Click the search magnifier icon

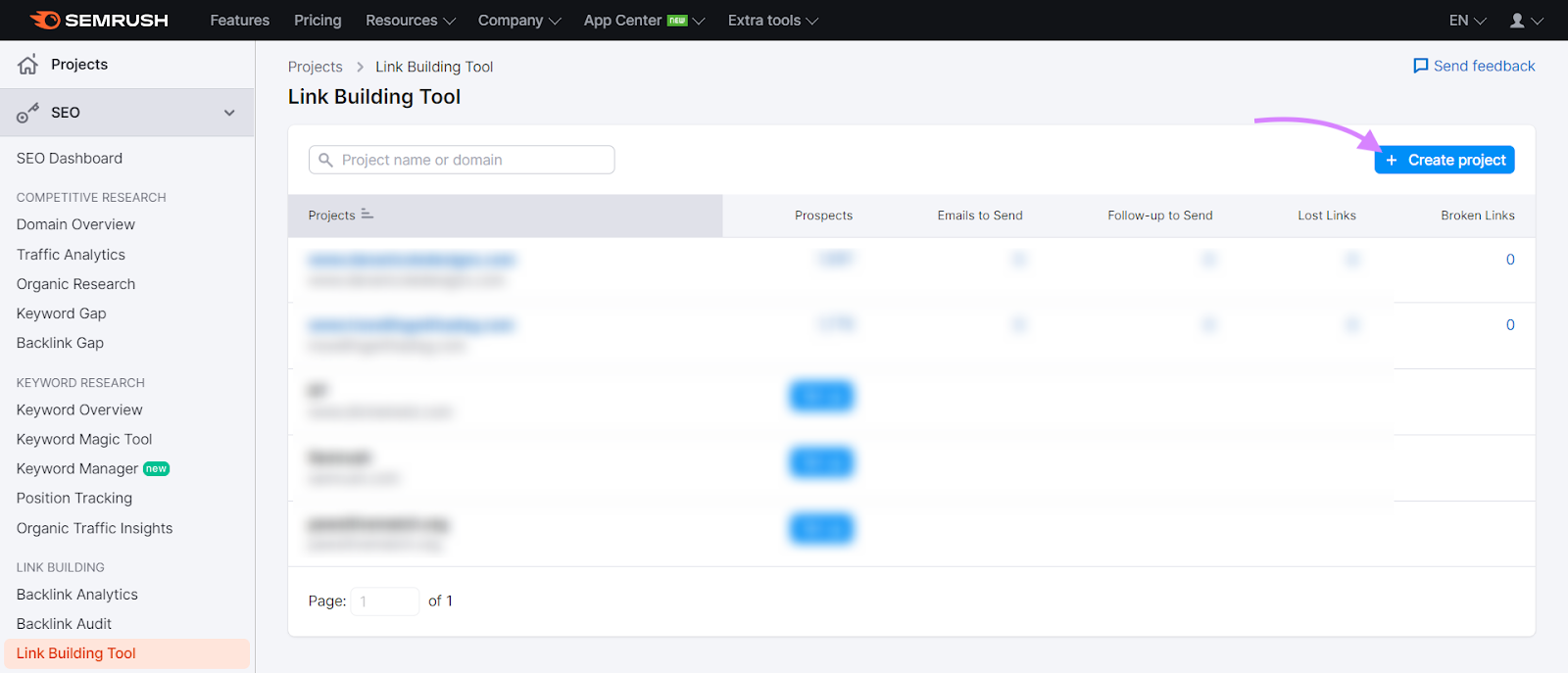[x=326, y=160]
